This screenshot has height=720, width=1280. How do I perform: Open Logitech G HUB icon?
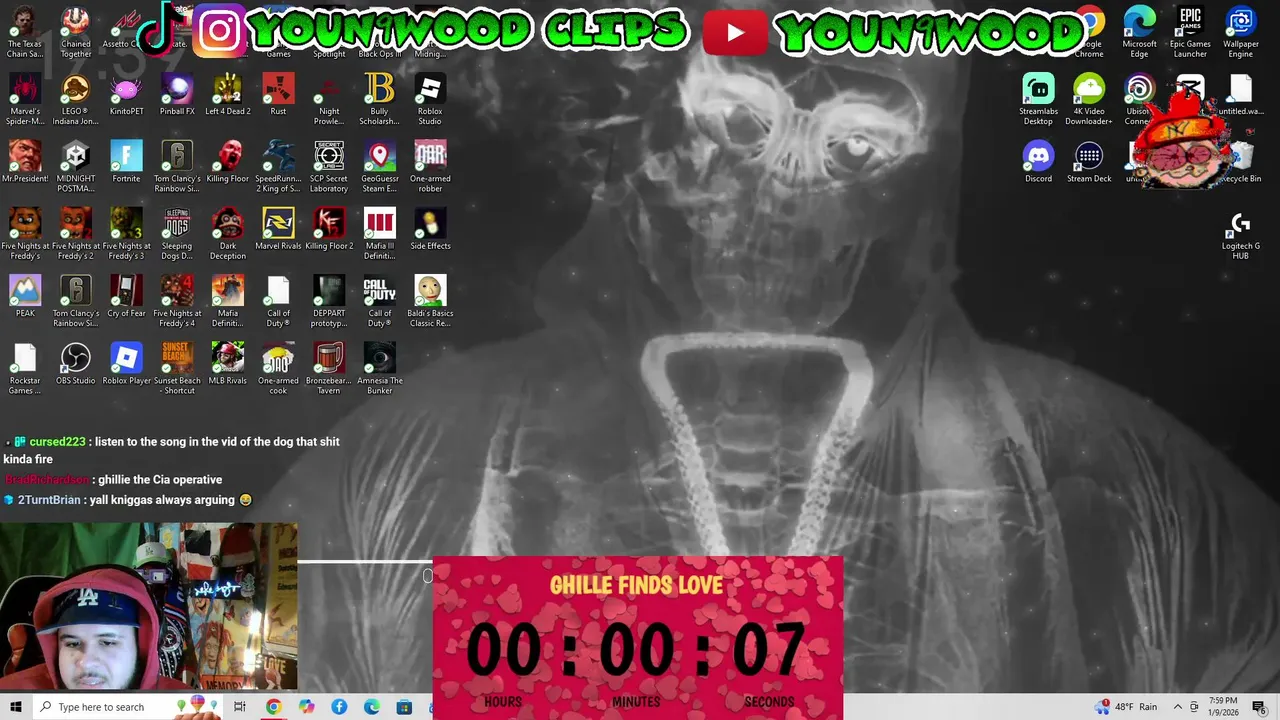click(x=1240, y=234)
